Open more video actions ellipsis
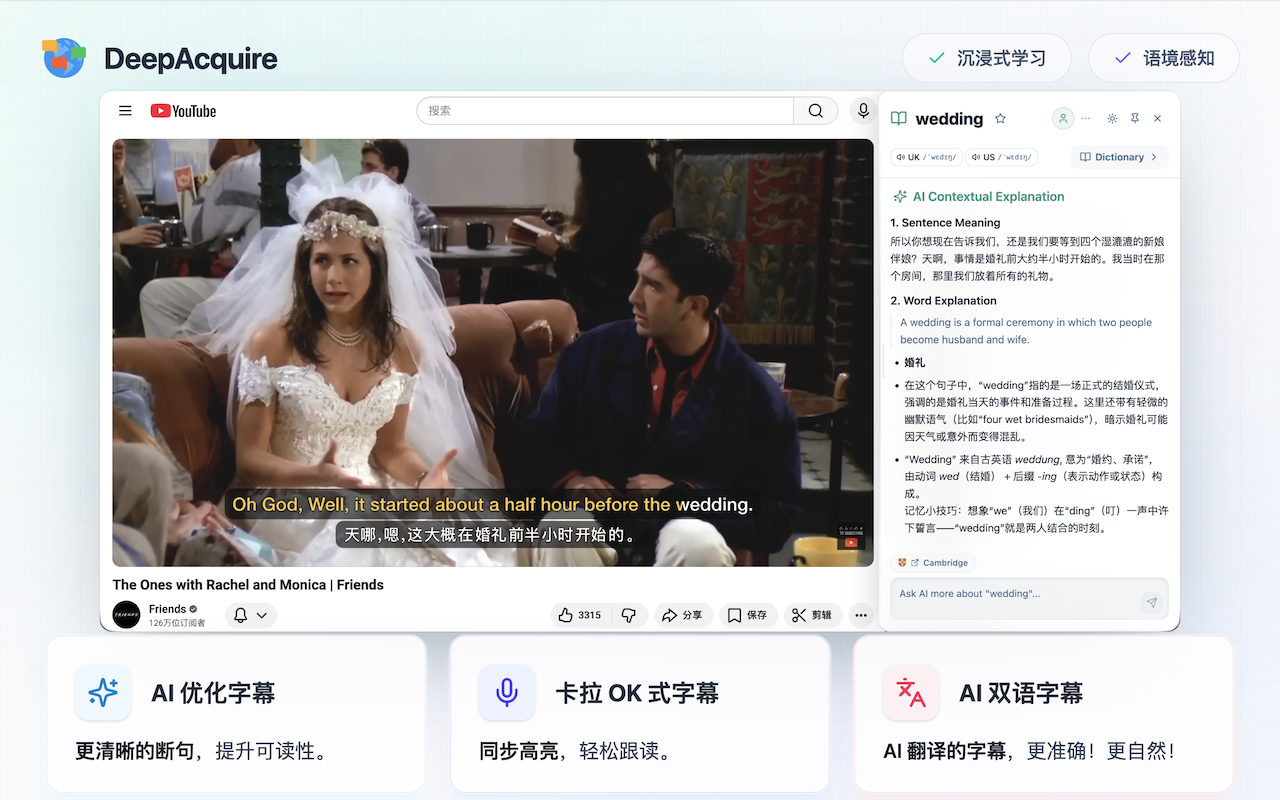The height and width of the screenshot is (800, 1280). (x=861, y=615)
